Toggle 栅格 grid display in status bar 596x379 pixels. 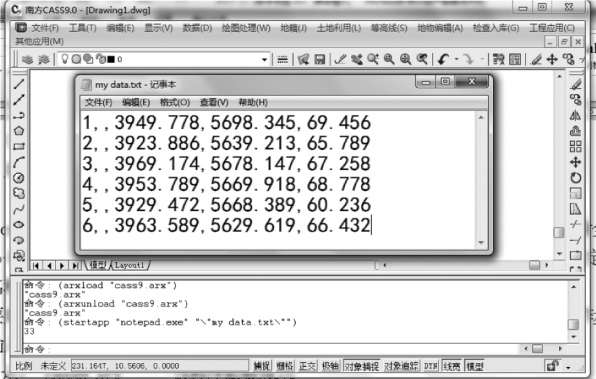click(285, 366)
